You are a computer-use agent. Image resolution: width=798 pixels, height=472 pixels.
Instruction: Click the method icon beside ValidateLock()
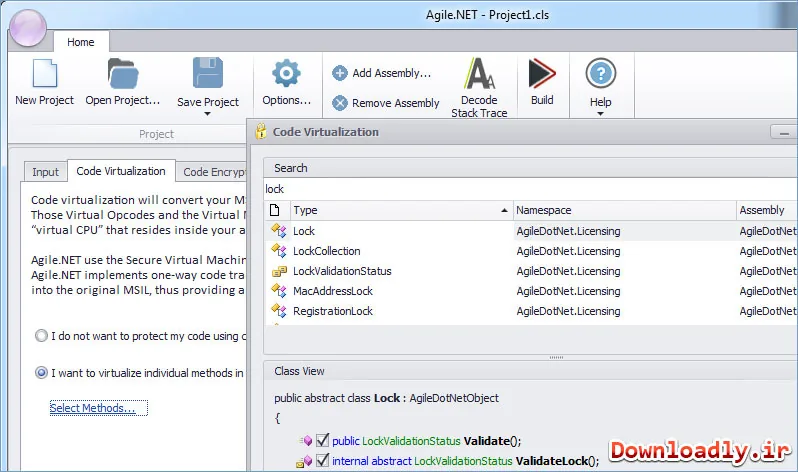coord(304,461)
